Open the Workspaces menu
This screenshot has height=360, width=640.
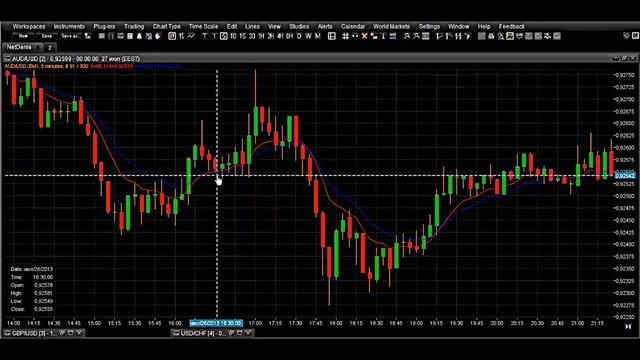[29, 27]
